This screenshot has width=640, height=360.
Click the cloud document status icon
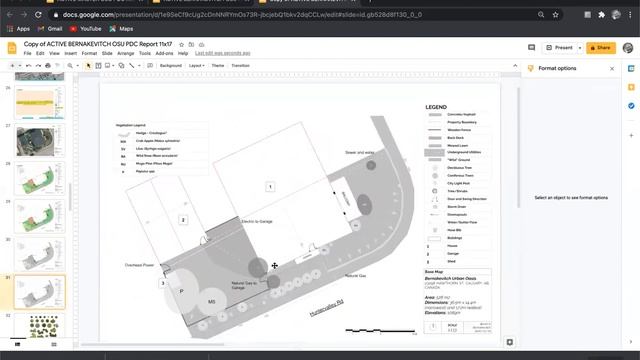click(x=201, y=44)
